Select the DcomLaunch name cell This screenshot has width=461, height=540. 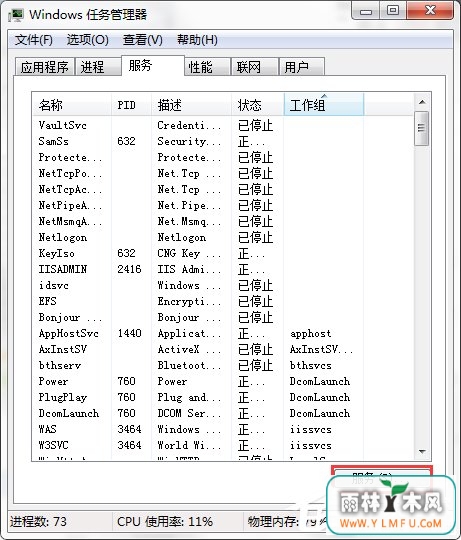click(x=69, y=413)
